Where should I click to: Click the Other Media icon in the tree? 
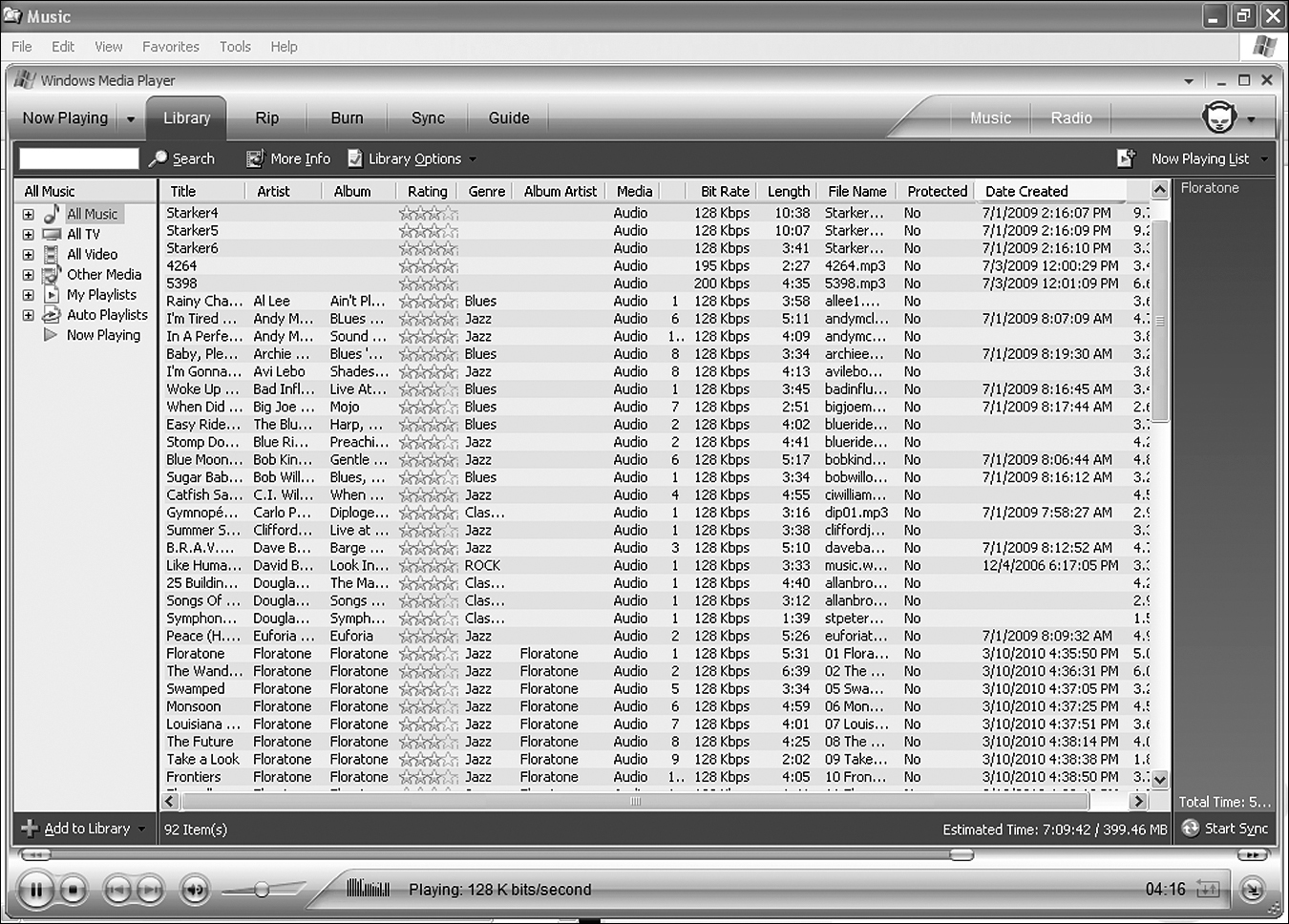tap(52, 274)
